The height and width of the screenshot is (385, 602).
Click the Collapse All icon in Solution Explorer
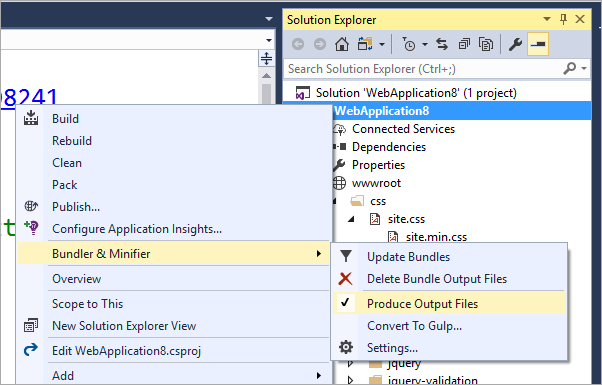[x=464, y=45]
